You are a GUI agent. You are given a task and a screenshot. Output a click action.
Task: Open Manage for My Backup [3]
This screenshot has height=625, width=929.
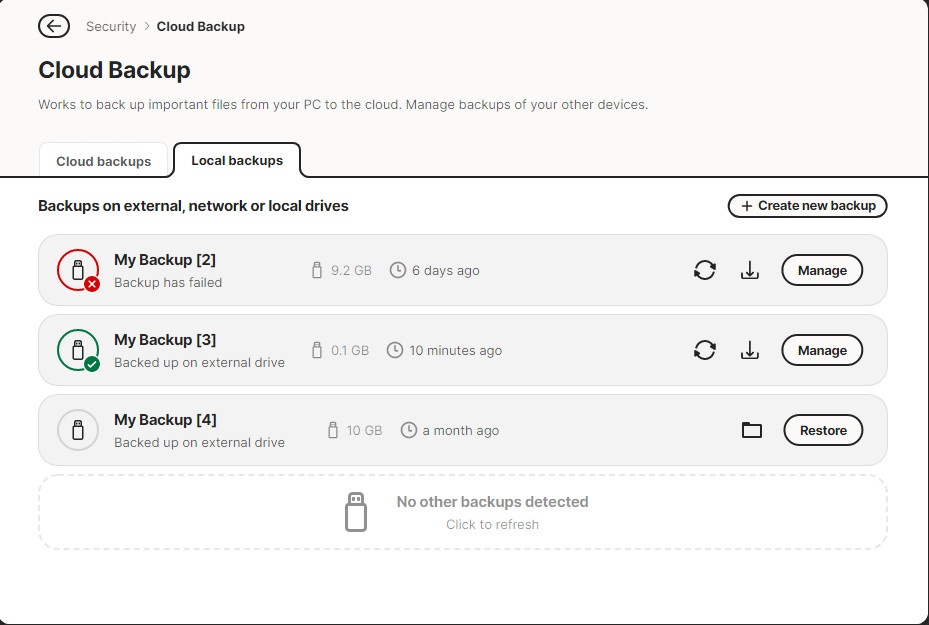[x=822, y=350]
